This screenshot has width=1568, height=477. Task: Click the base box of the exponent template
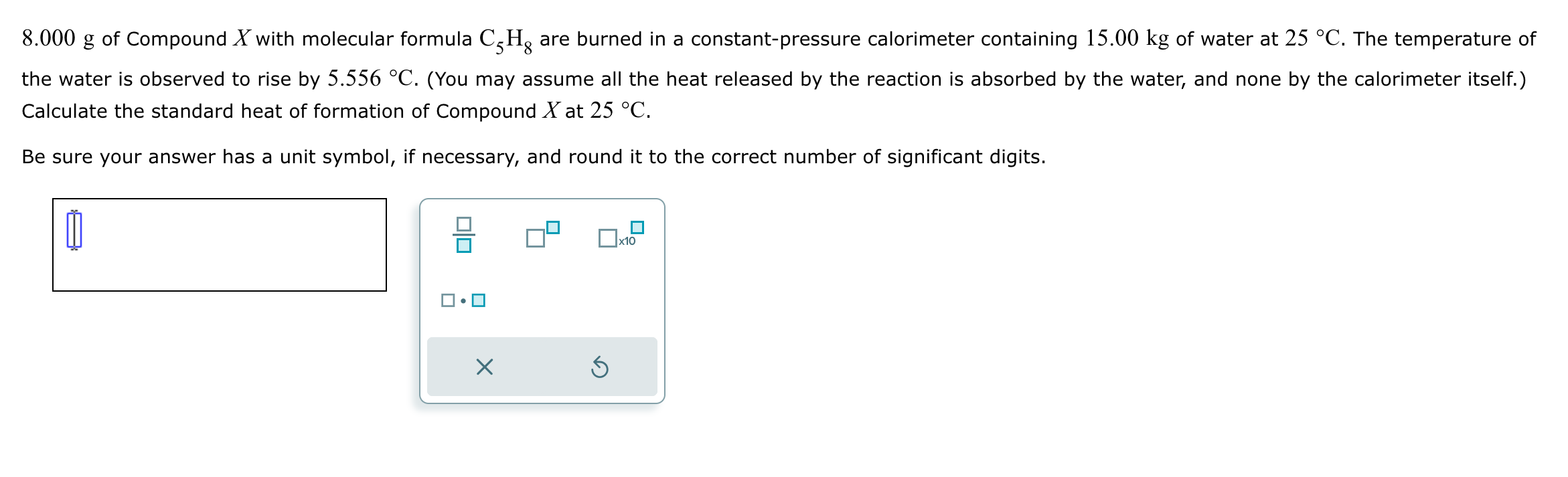click(536, 238)
